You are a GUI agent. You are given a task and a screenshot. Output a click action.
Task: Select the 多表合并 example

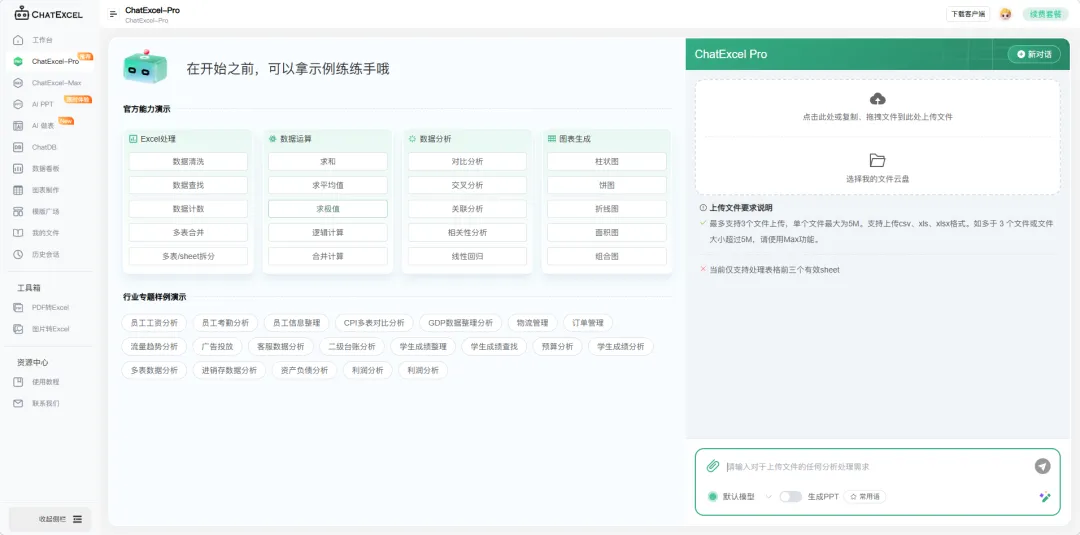[x=188, y=233]
